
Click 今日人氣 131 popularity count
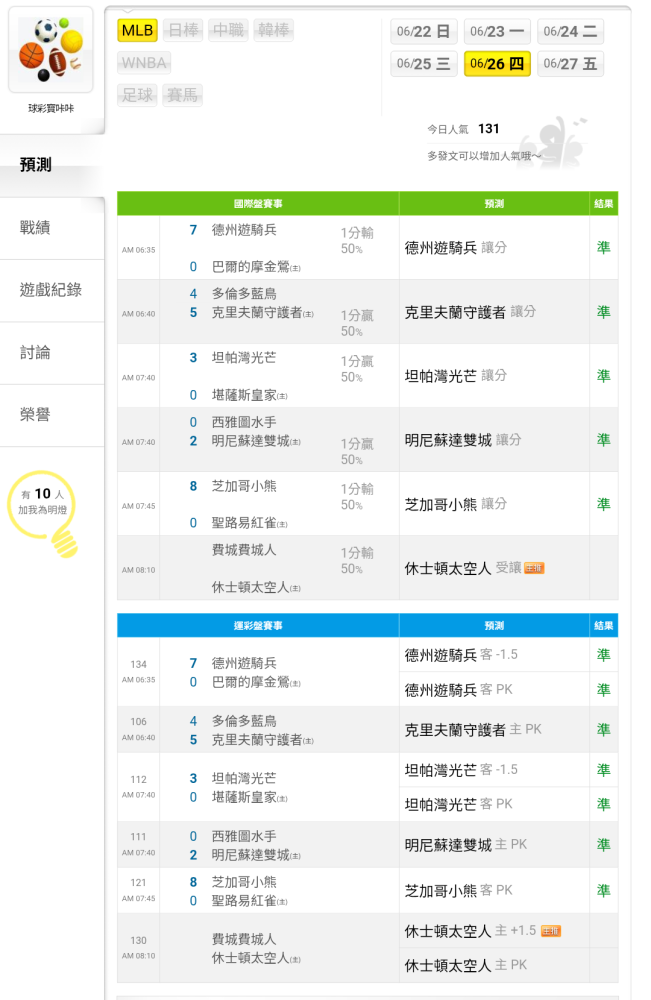tap(464, 129)
